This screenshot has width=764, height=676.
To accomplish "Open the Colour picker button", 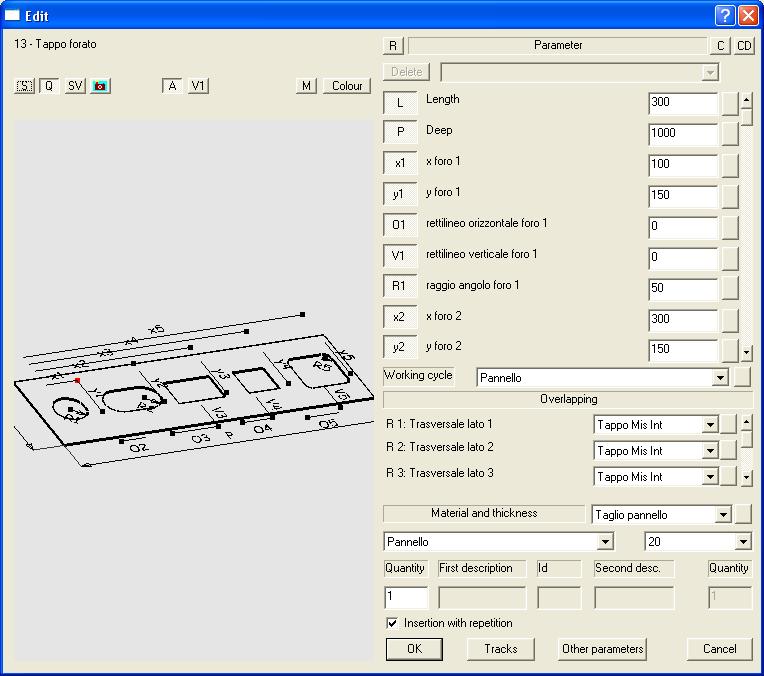I will coord(347,86).
